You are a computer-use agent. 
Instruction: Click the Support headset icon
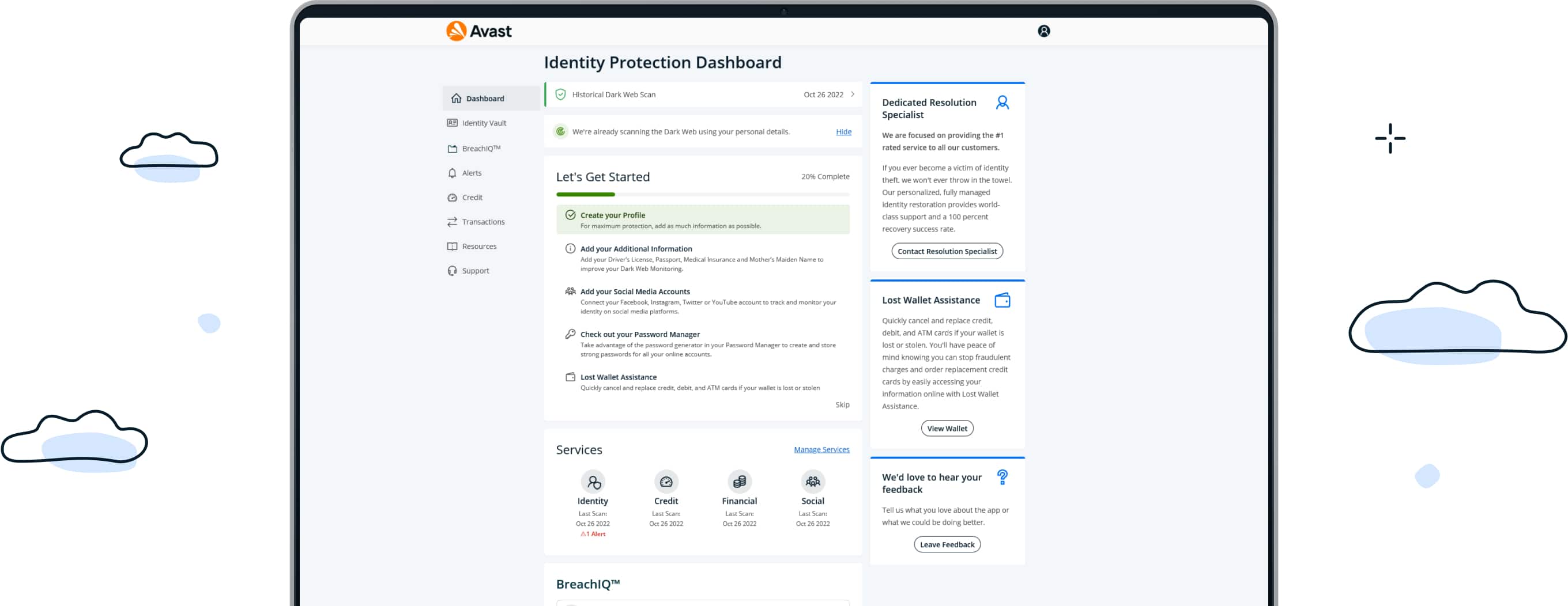[x=451, y=271]
